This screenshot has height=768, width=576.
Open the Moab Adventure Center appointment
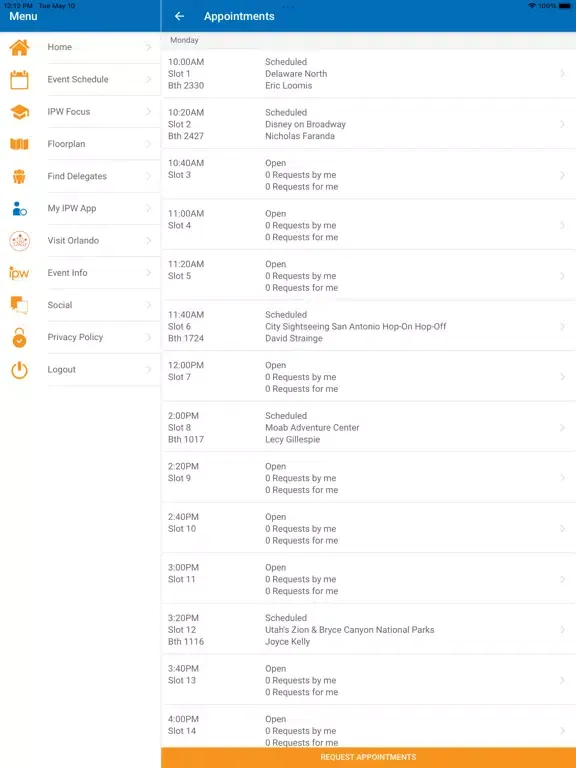click(x=368, y=428)
